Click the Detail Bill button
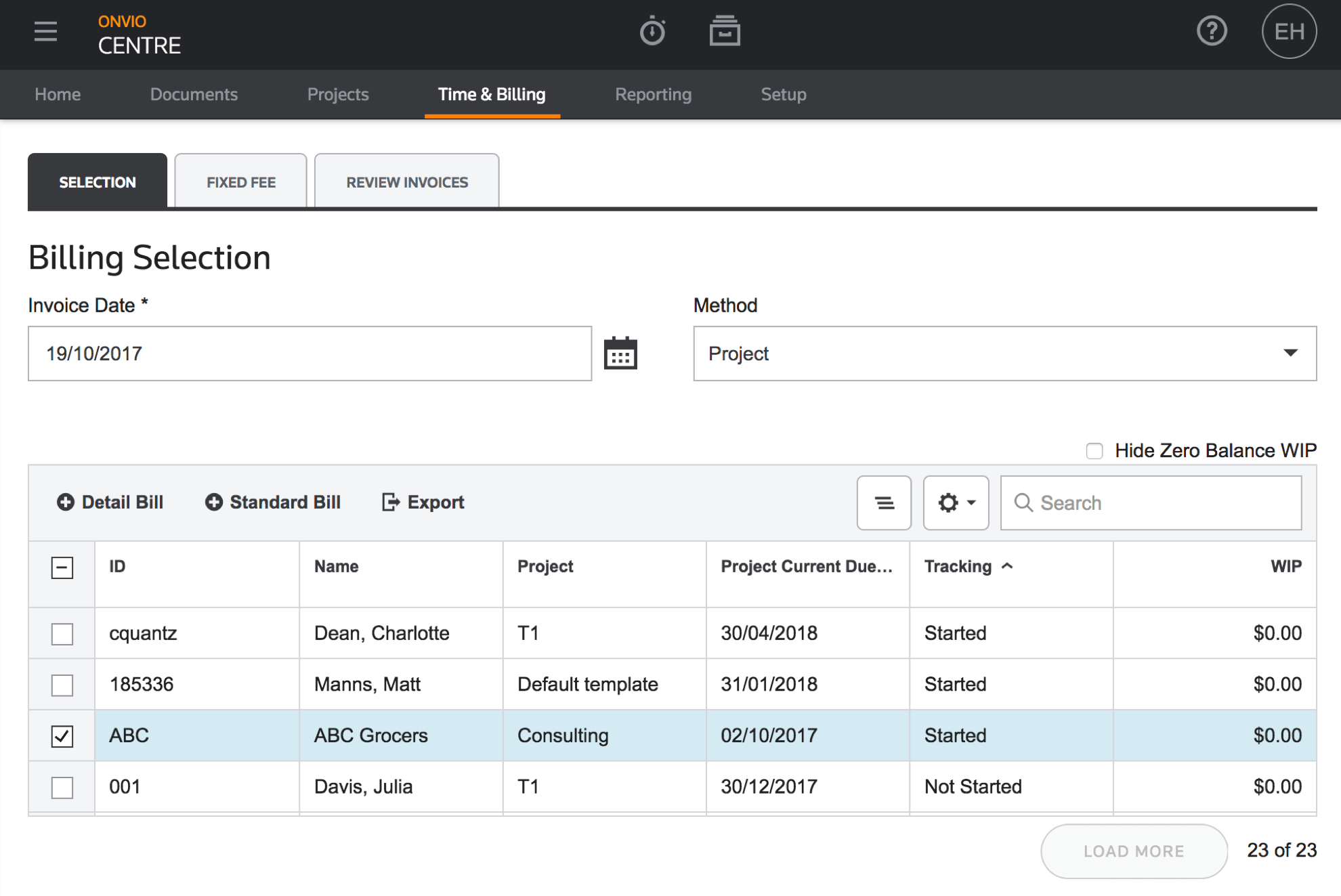The width and height of the screenshot is (1341, 896). coord(110,502)
